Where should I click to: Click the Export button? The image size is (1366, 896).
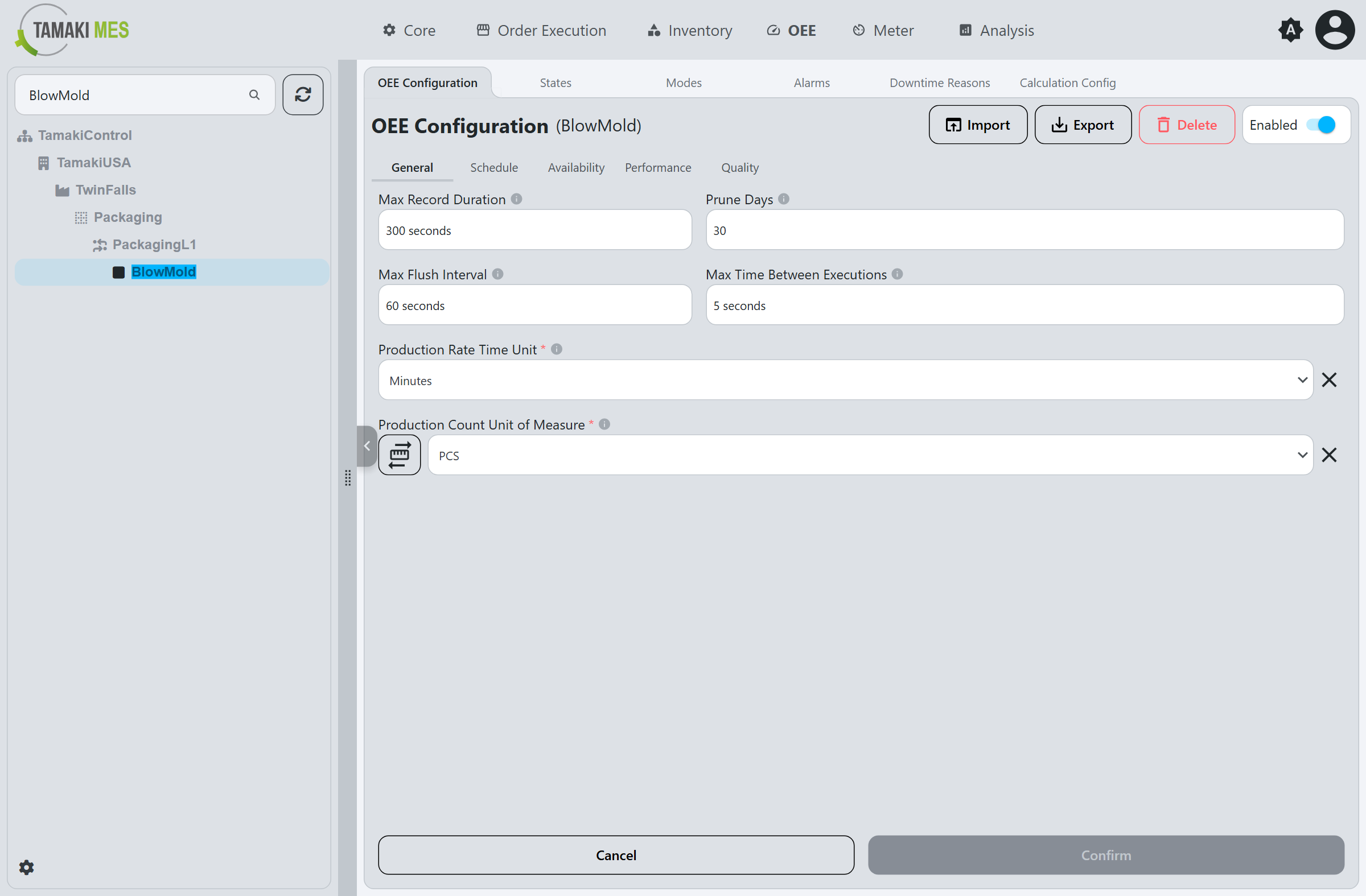point(1083,125)
